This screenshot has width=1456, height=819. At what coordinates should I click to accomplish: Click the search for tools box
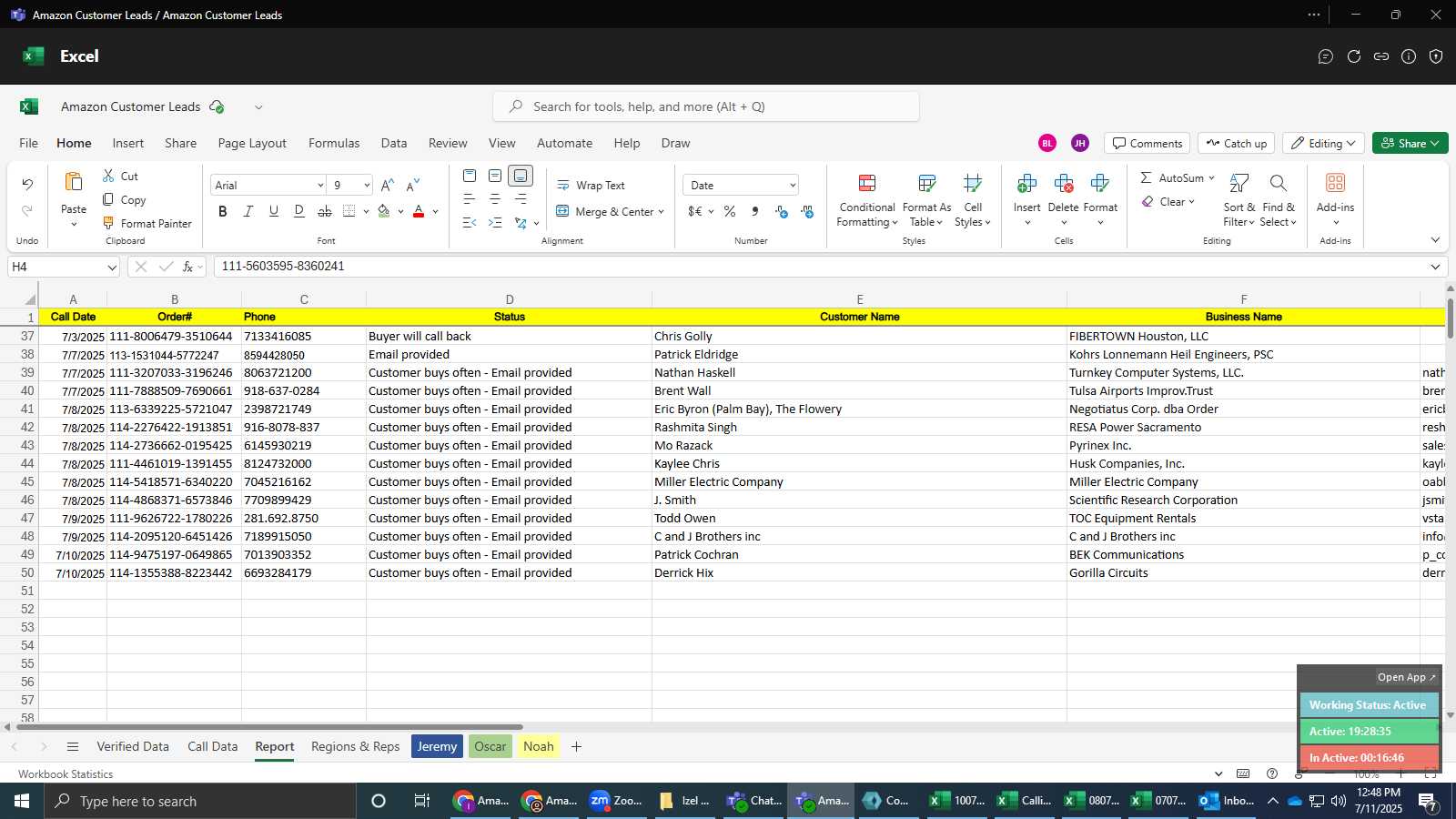[706, 106]
